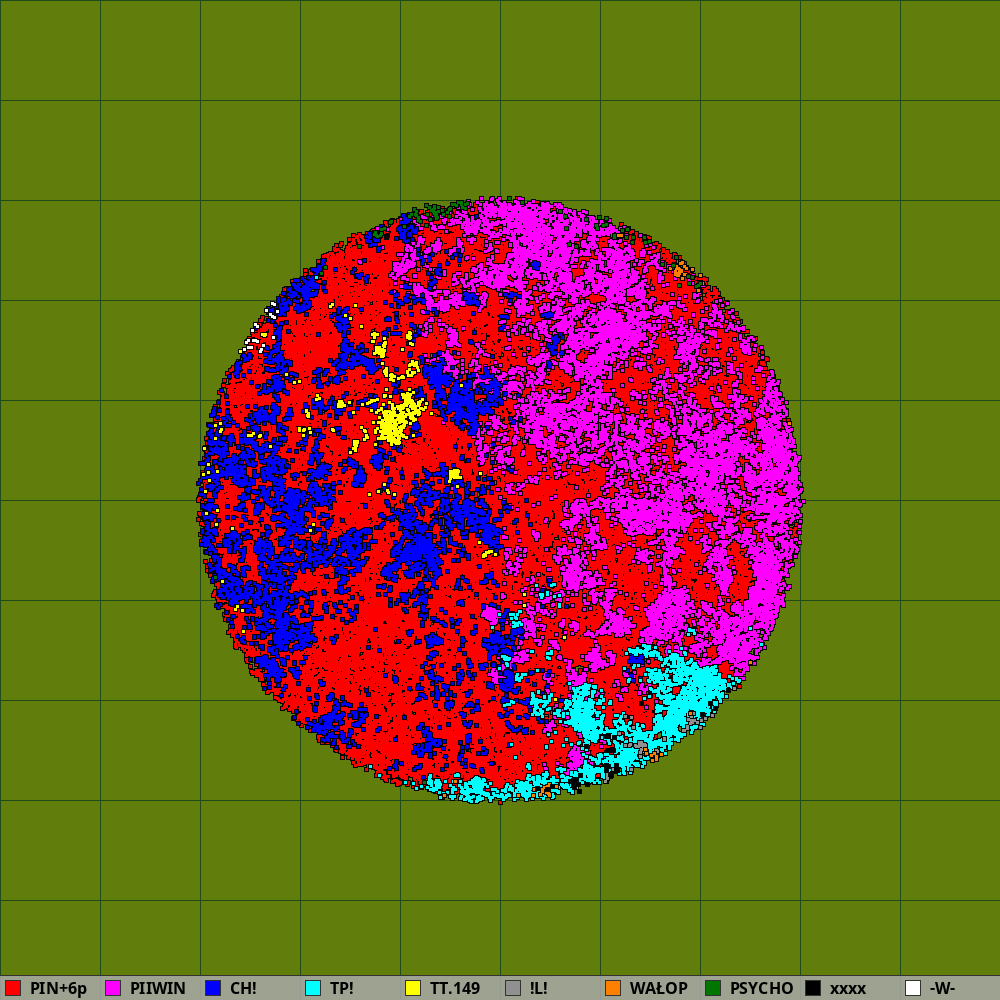
Task: Click the blue CH! legend swatch
Action: (213, 988)
